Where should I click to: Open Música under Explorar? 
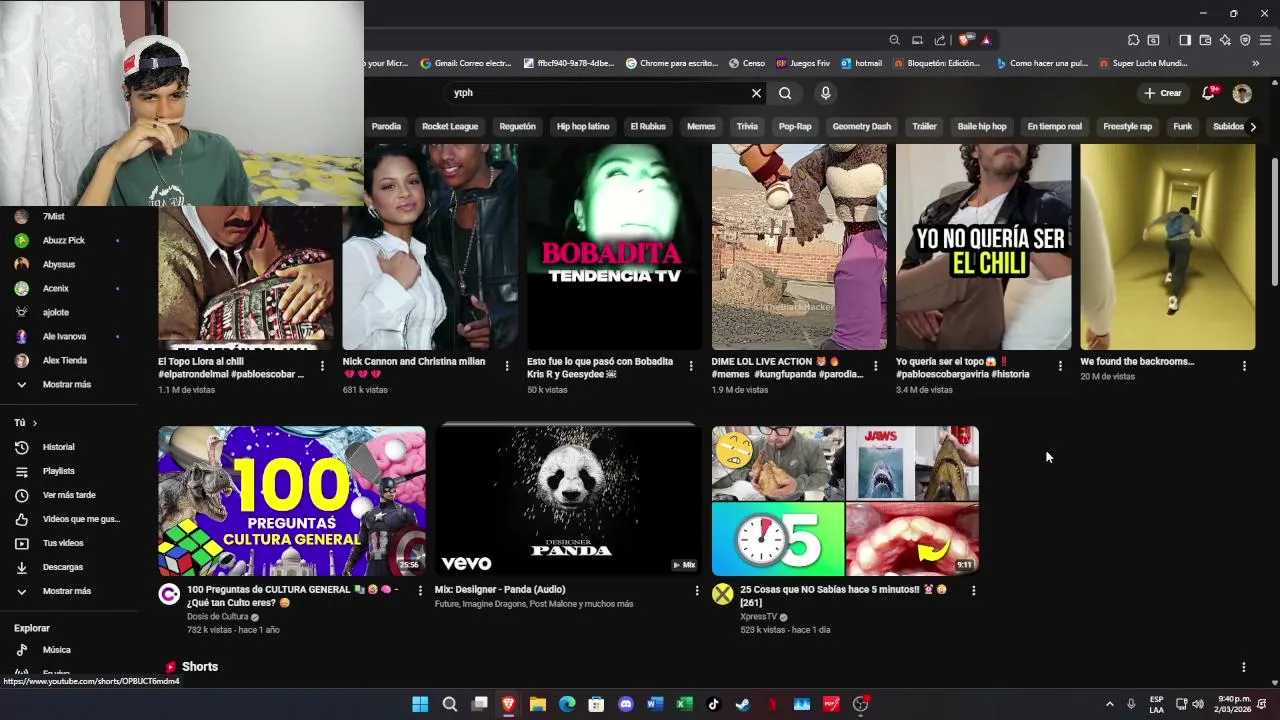pyautogui.click(x=56, y=650)
